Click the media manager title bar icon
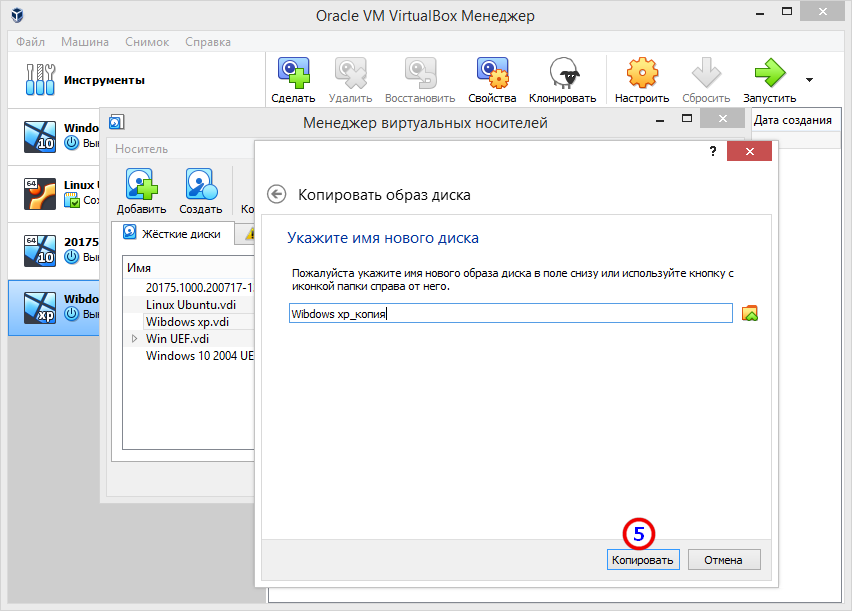The height and width of the screenshot is (611, 852). (117, 122)
